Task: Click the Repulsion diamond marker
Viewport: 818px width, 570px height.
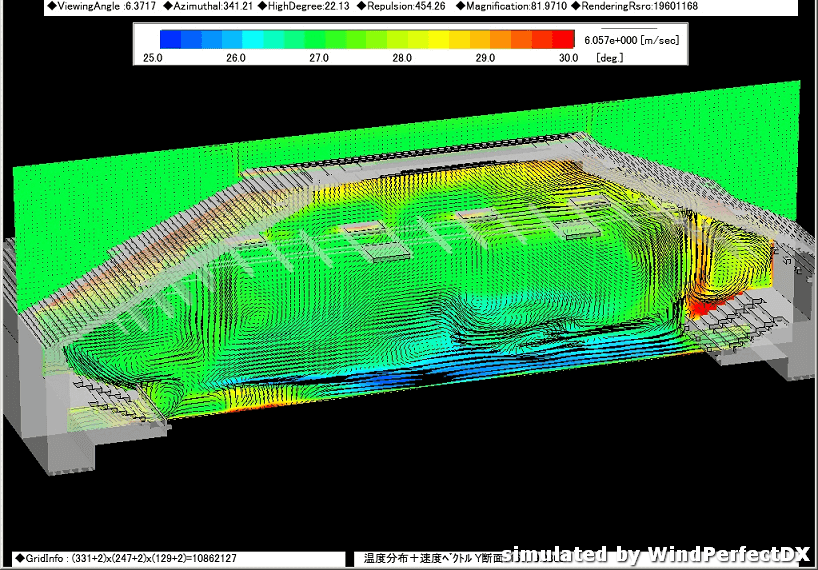Action: click(361, 7)
